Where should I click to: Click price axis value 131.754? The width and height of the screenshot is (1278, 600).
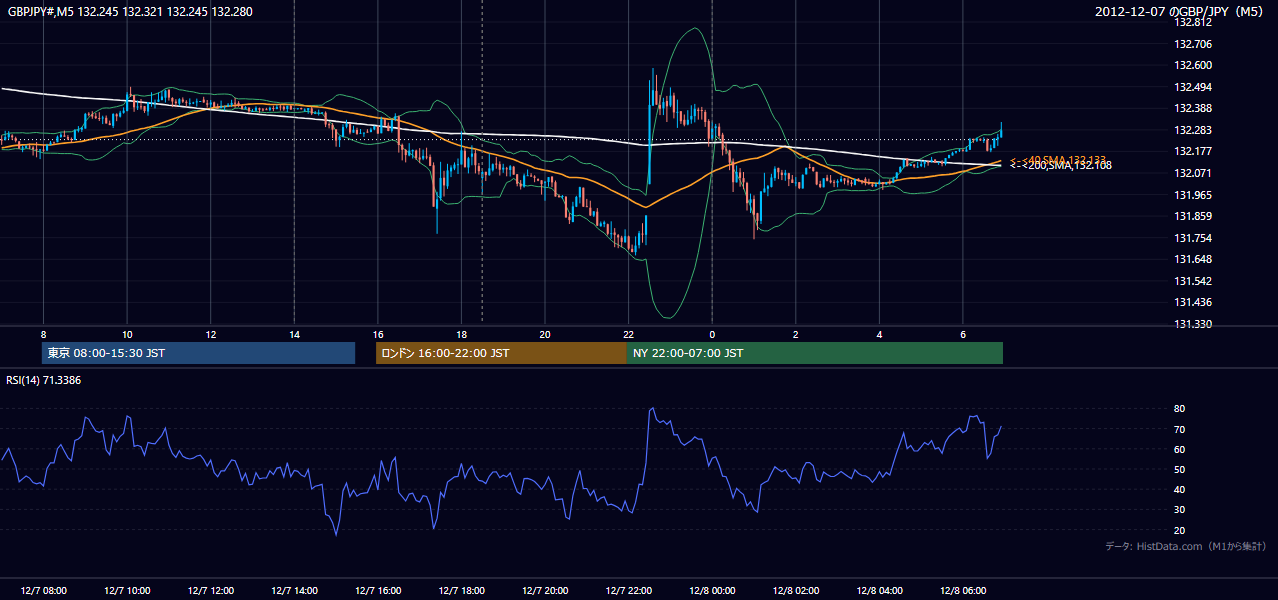pyautogui.click(x=1193, y=238)
